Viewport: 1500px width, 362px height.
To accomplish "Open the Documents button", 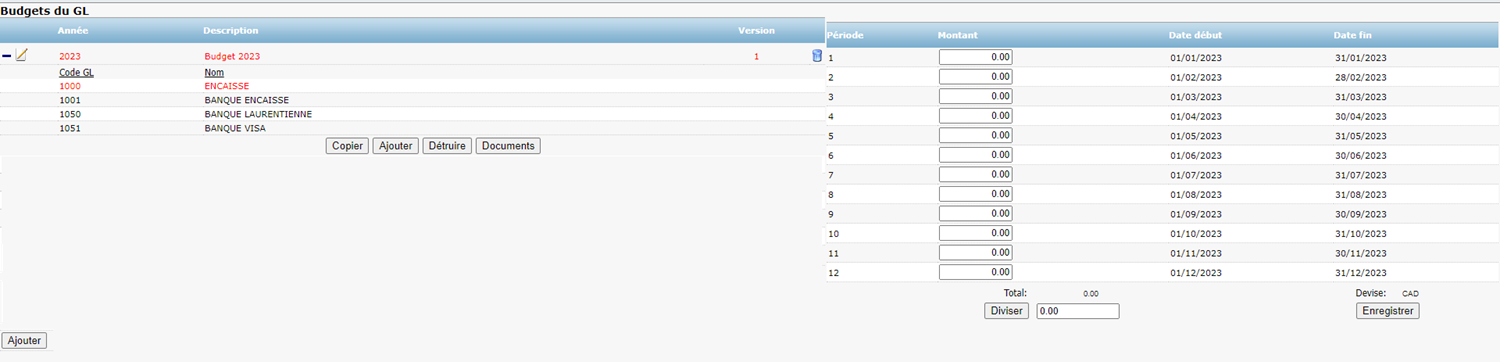I will pos(508,146).
